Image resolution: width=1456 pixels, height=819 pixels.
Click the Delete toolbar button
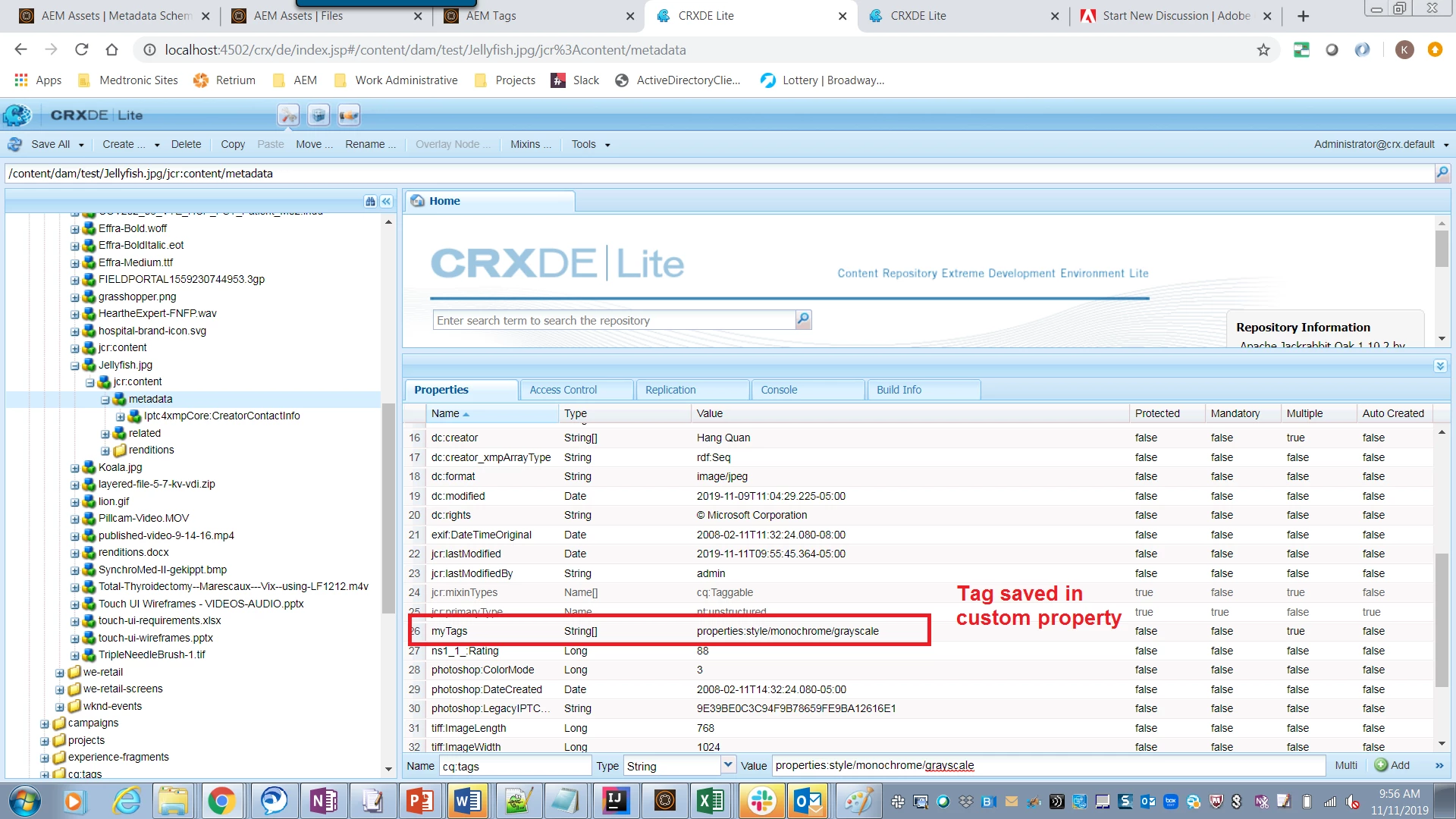click(186, 144)
